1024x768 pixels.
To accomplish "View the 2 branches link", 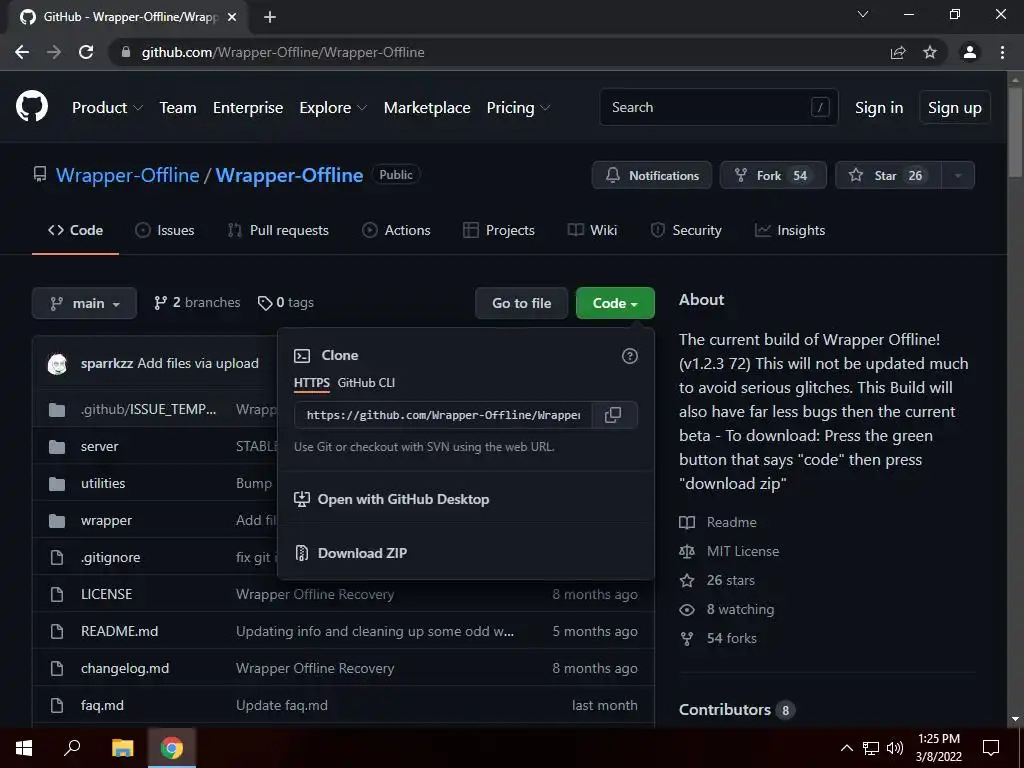I will tap(197, 303).
